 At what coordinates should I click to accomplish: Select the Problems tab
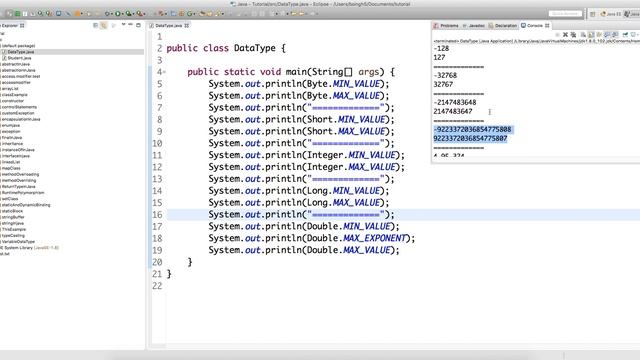pos(446,25)
